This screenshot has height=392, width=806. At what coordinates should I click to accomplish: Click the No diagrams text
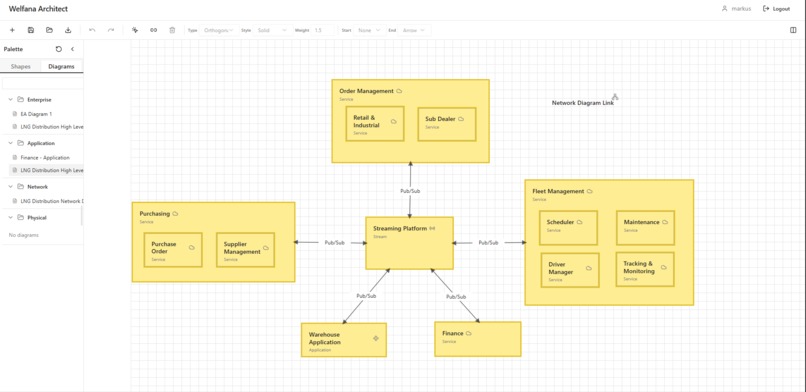click(x=24, y=235)
